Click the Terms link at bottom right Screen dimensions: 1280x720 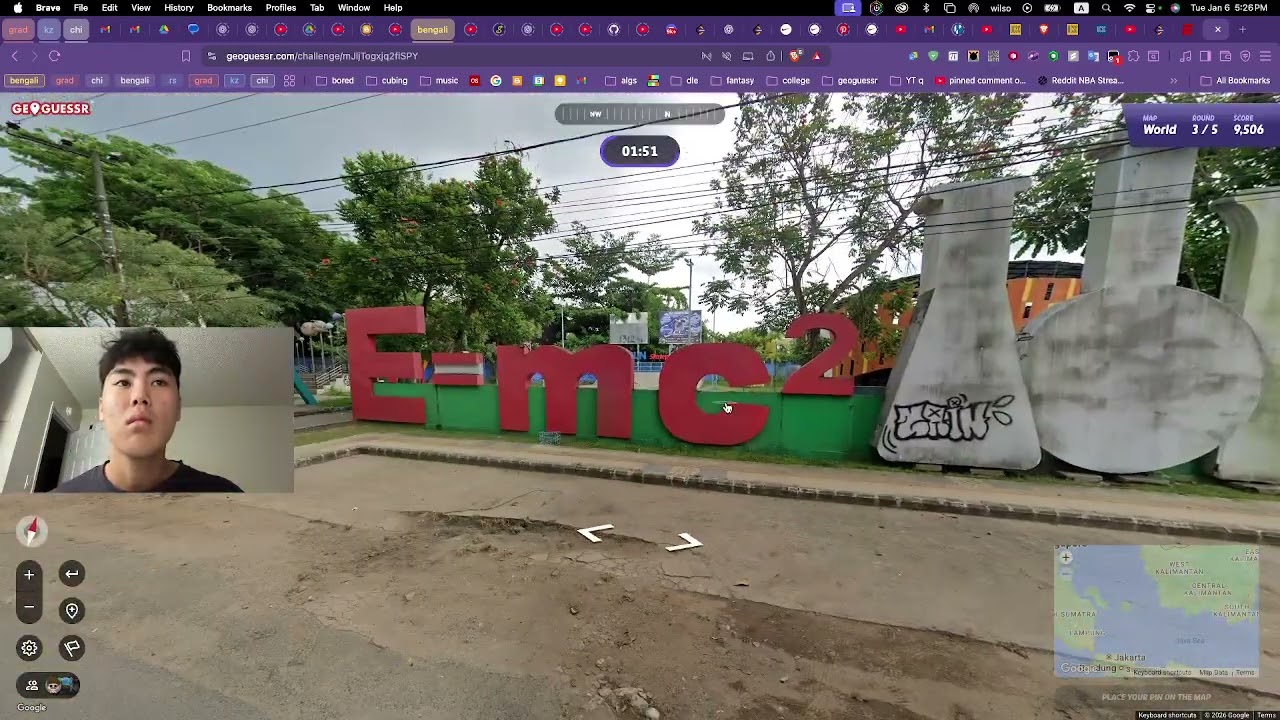click(1266, 715)
